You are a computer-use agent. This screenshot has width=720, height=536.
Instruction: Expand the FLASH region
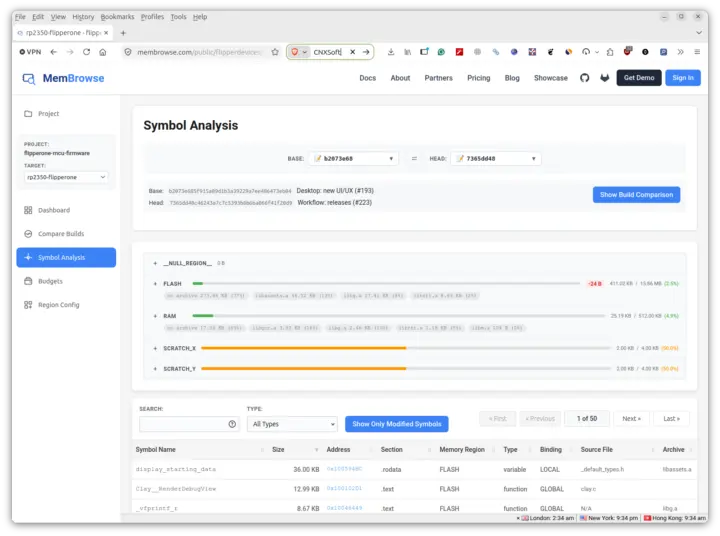pyautogui.click(x=155, y=284)
